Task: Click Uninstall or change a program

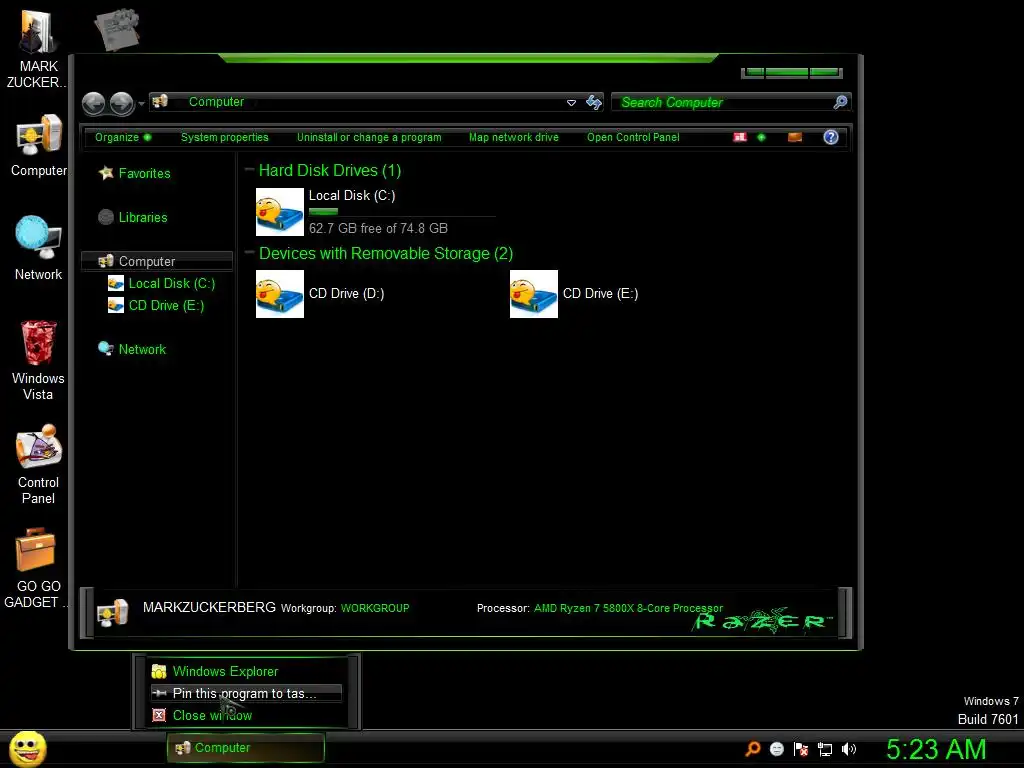Action: pos(369,137)
